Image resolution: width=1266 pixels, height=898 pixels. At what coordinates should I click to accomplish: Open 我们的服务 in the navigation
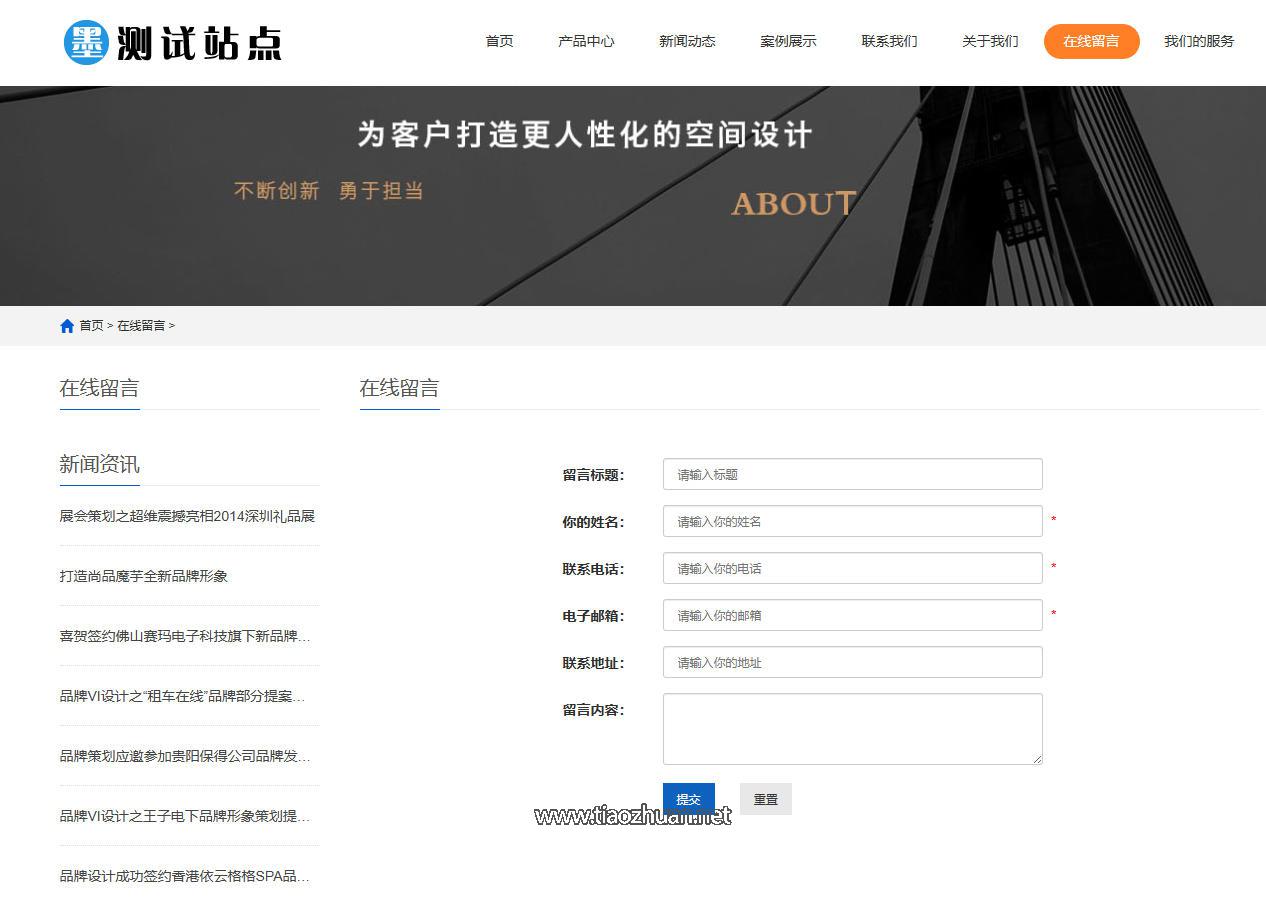coord(1199,41)
